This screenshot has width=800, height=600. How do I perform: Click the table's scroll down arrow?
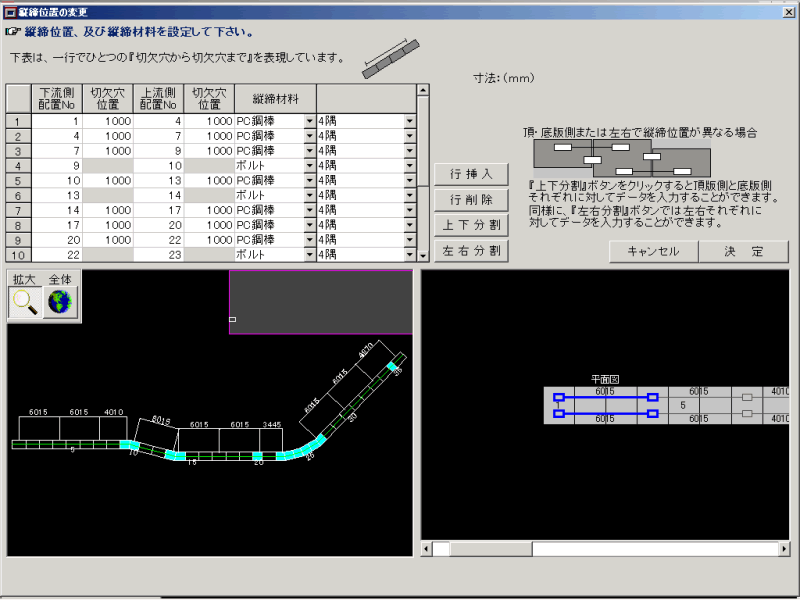point(422,256)
